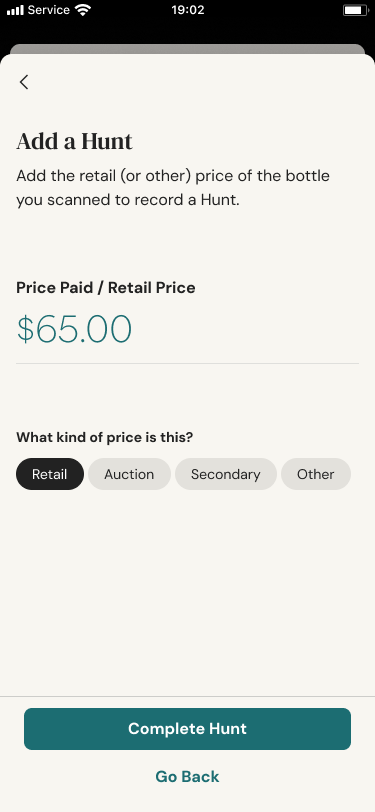Tap the Service carrier label
Image resolution: width=375 pixels, height=812 pixels.
pos(49,10)
